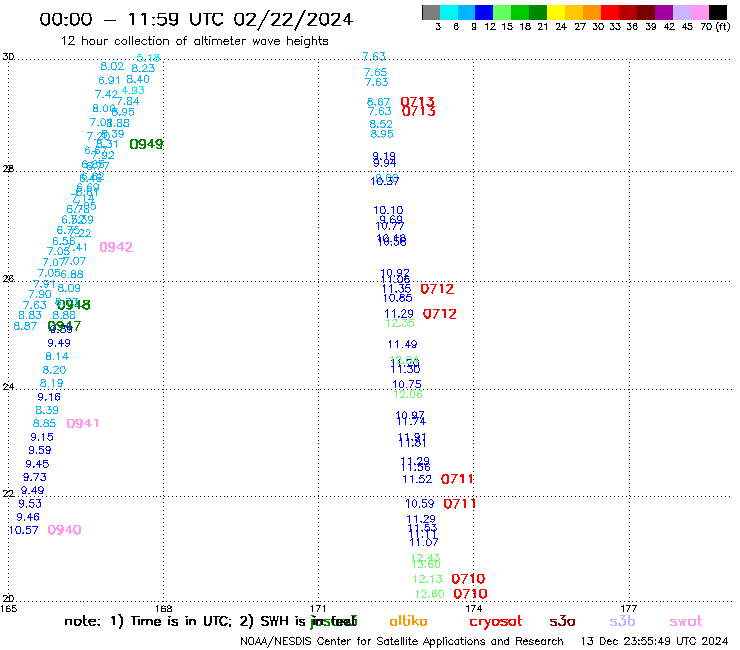The width and height of the screenshot is (740, 650).
Task: Click the wave height value '8.85'
Action: (44, 423)
